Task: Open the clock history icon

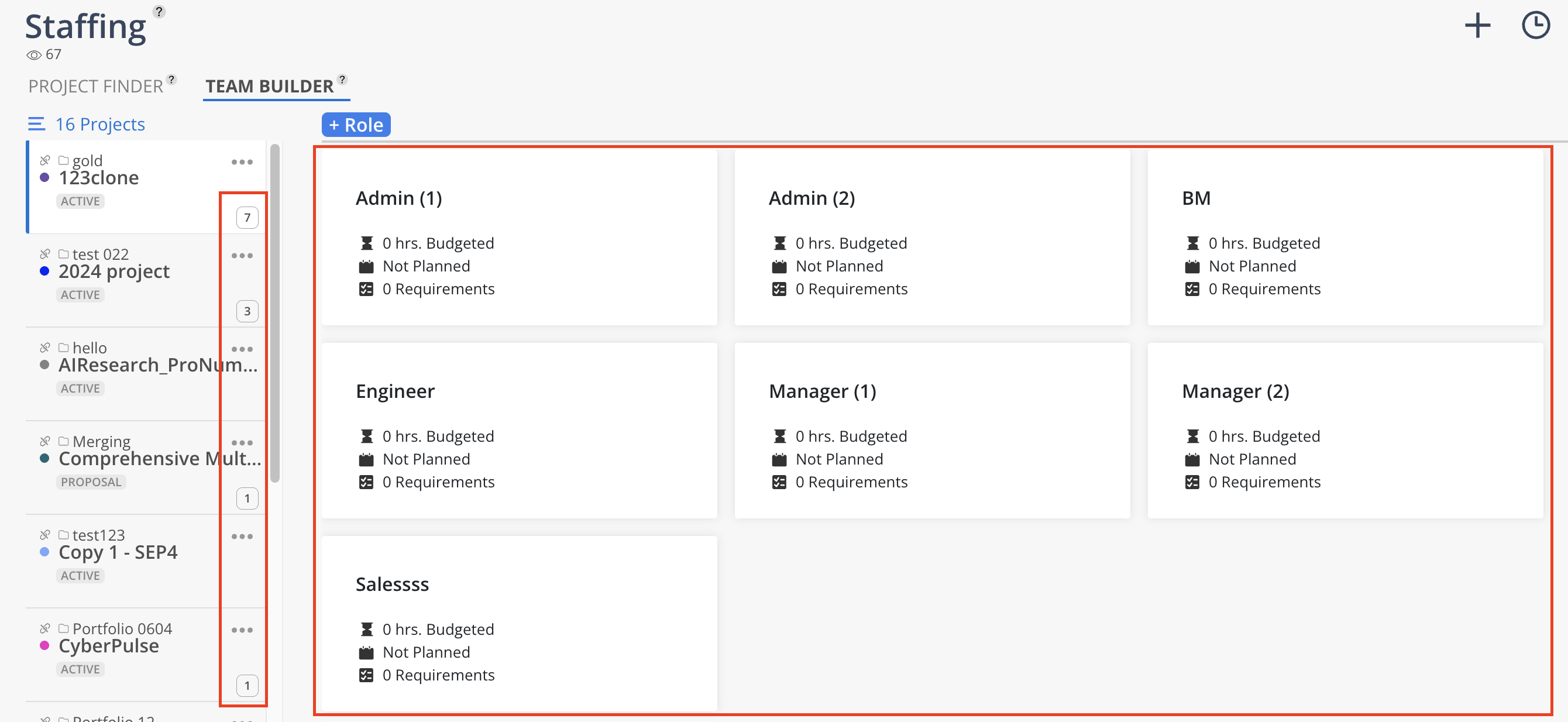Action: (x=1535, y=26)
